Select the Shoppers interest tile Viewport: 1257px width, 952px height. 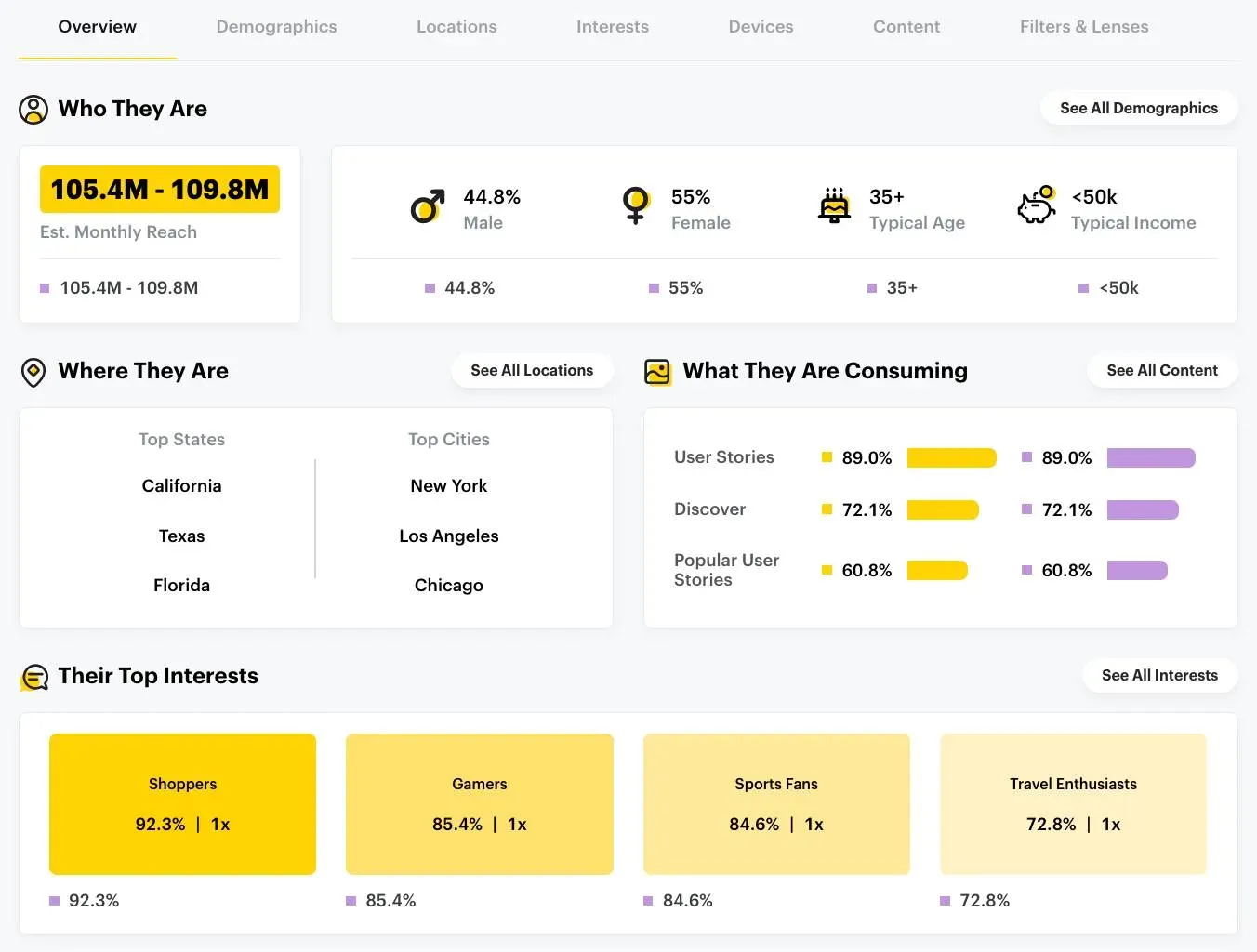point(182,803)
